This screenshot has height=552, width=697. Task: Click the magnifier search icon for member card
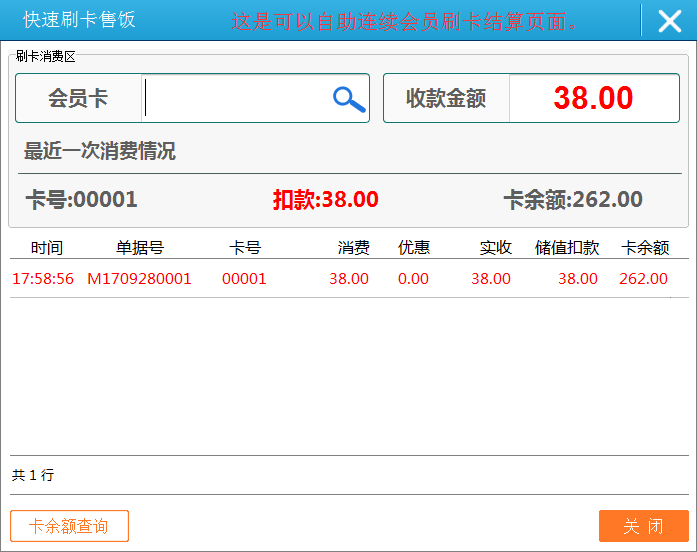pyautogui.click(x=348, y=98)
